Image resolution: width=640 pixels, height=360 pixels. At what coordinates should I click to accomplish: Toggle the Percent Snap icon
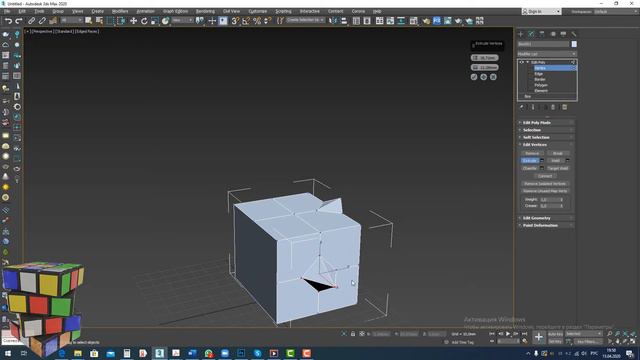pos(257,21)
